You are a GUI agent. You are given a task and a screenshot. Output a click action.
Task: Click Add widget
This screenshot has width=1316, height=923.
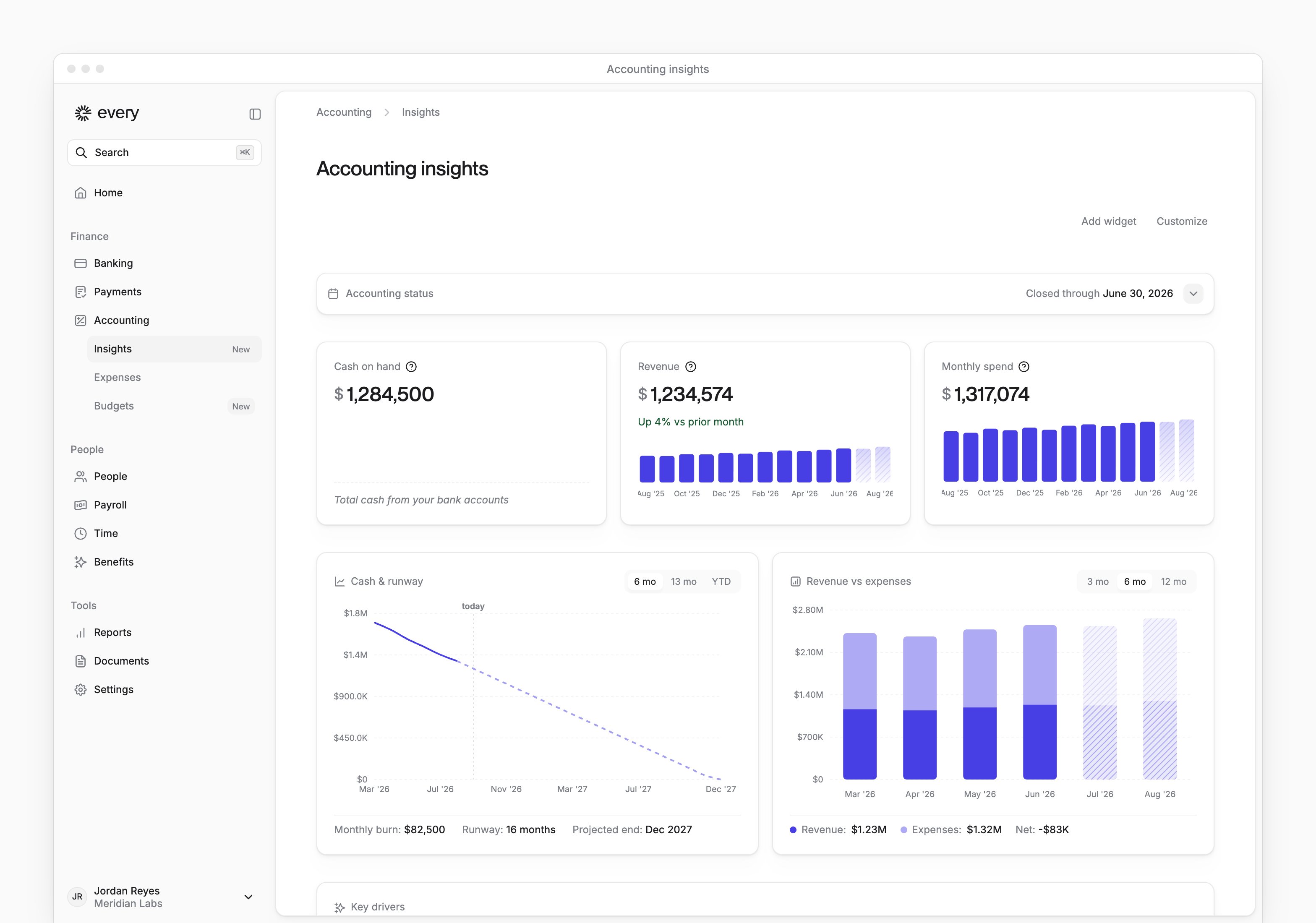pos(1109,221)
